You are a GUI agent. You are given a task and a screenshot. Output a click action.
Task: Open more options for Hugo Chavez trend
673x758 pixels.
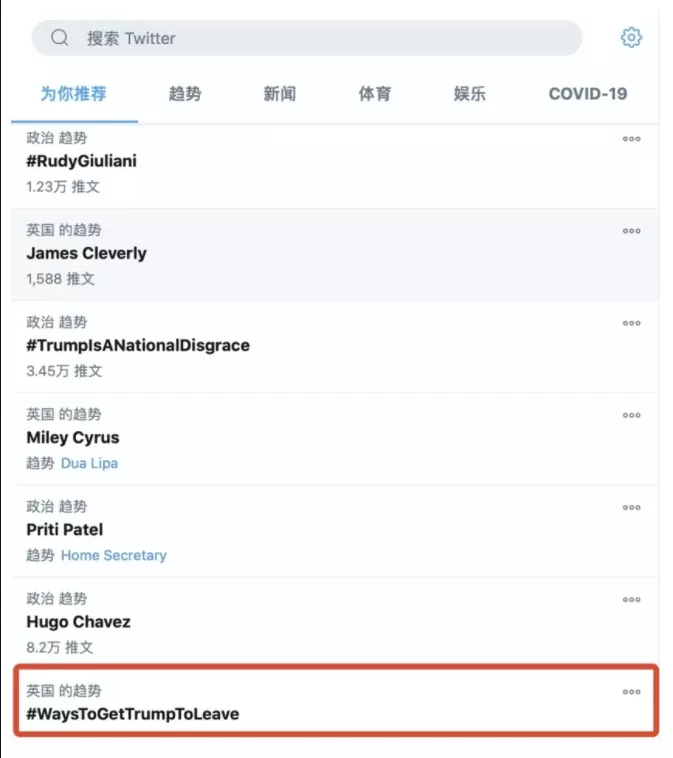click(631, 599)
